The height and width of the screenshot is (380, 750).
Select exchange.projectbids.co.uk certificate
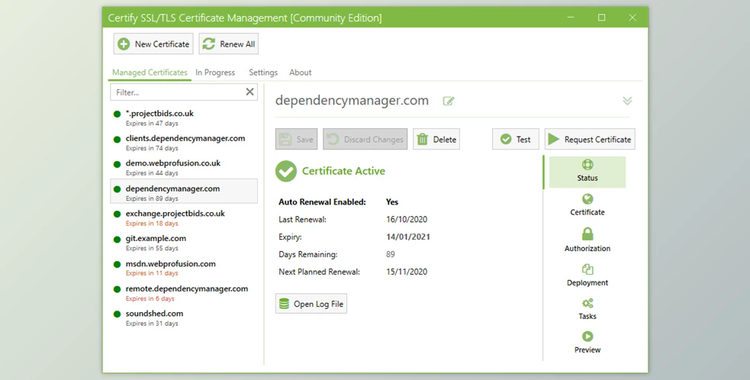coord(184,218)
